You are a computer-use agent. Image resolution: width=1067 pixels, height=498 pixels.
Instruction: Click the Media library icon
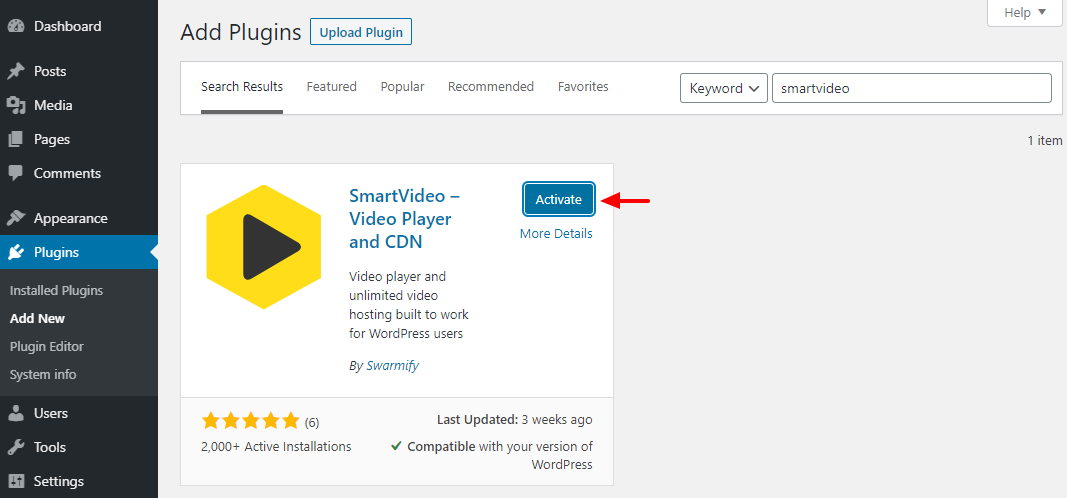click(16, 105)
